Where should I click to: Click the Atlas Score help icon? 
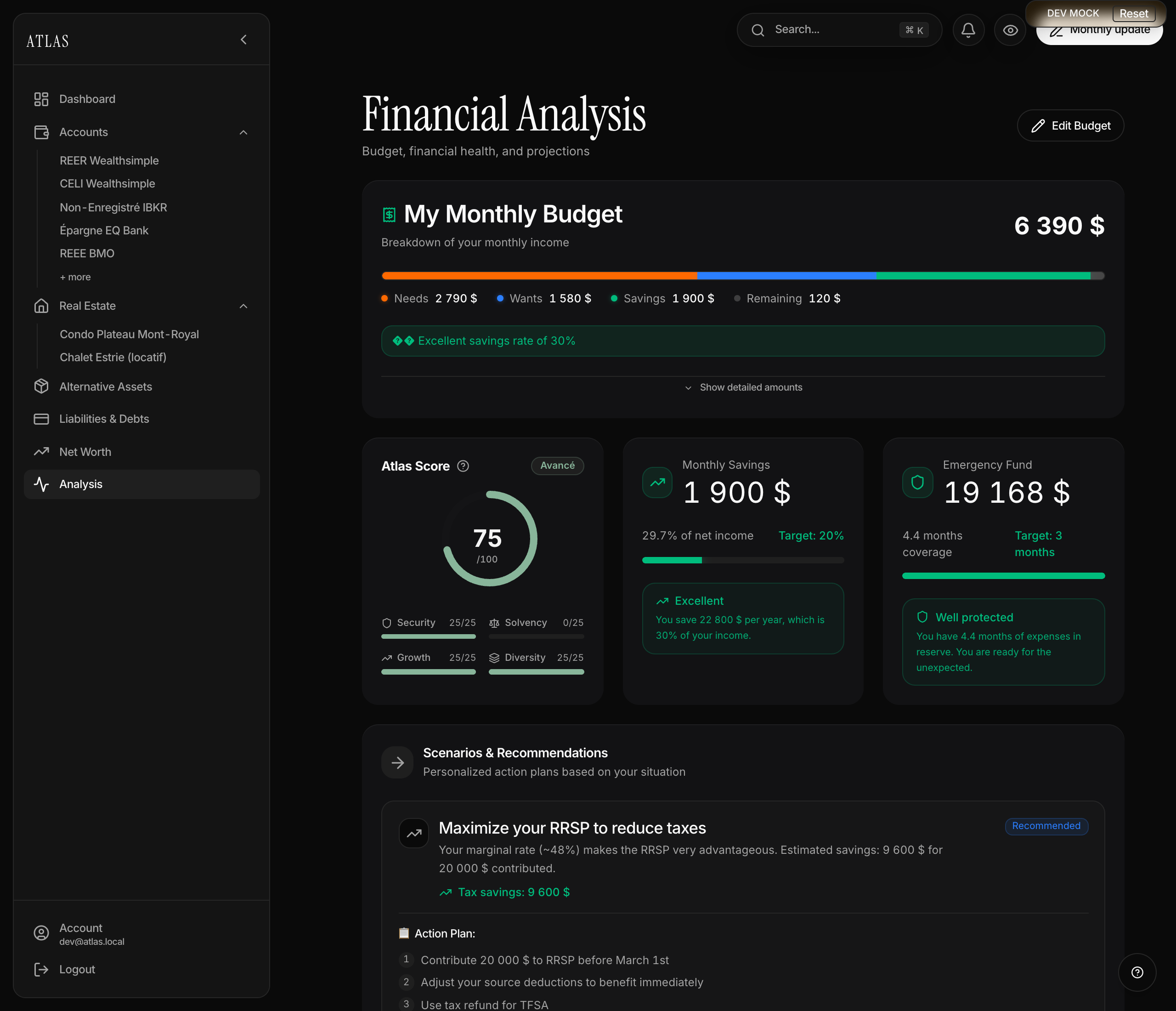pos(463,466)
